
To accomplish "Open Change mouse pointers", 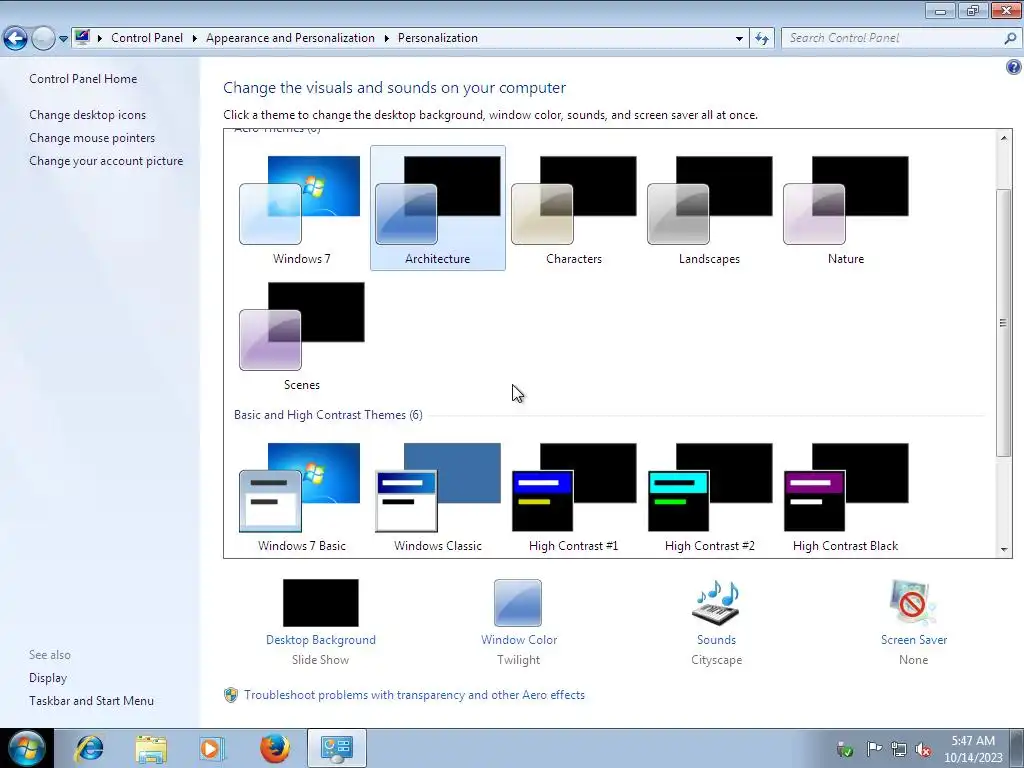I will point(92,138).
